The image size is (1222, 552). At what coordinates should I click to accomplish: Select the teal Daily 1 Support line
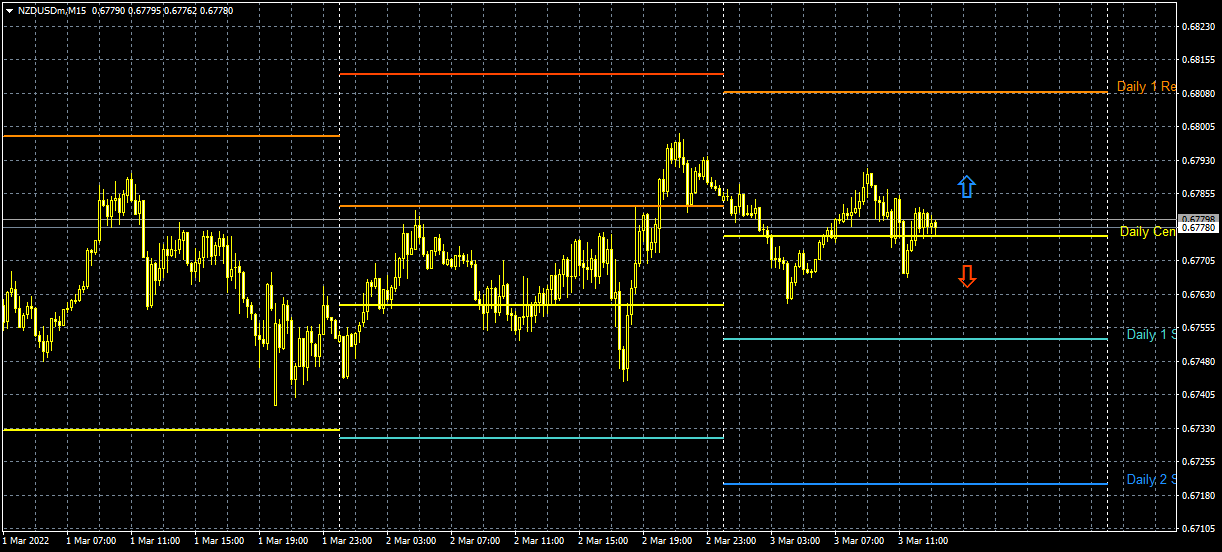tap(915, 339)
